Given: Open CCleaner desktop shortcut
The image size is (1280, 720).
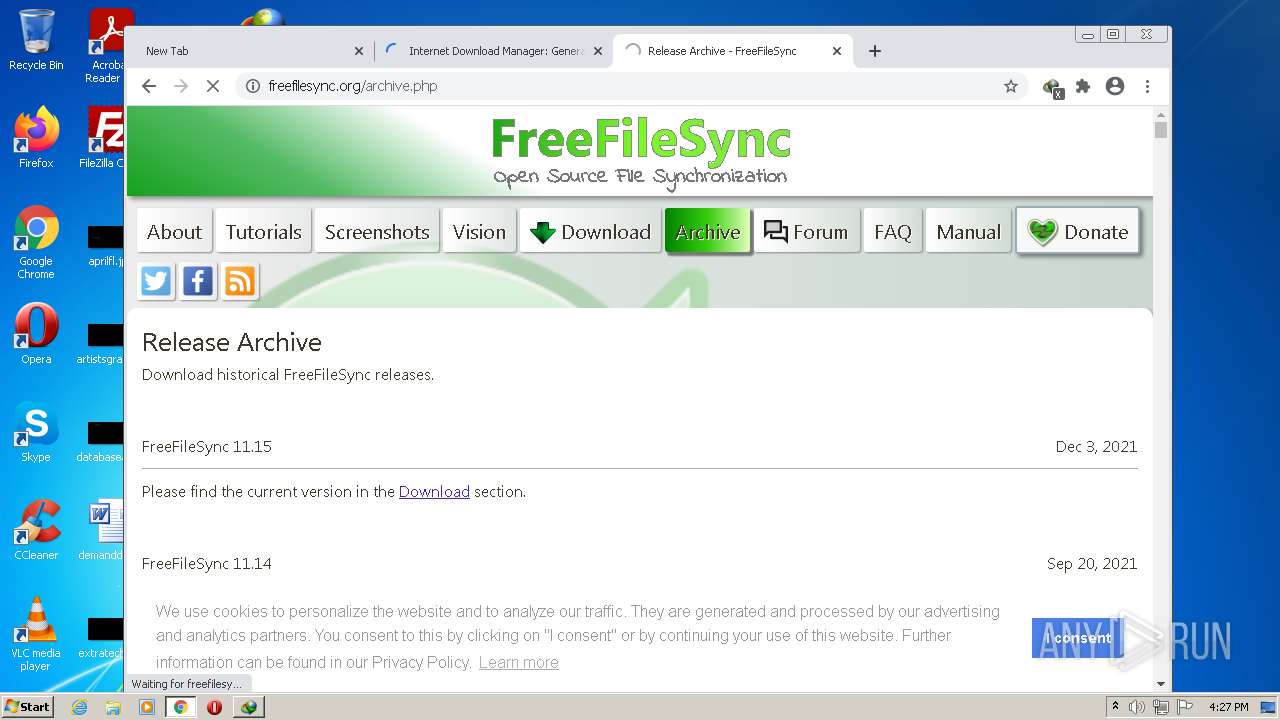Looking at the screenshot, I should point(36,530).
